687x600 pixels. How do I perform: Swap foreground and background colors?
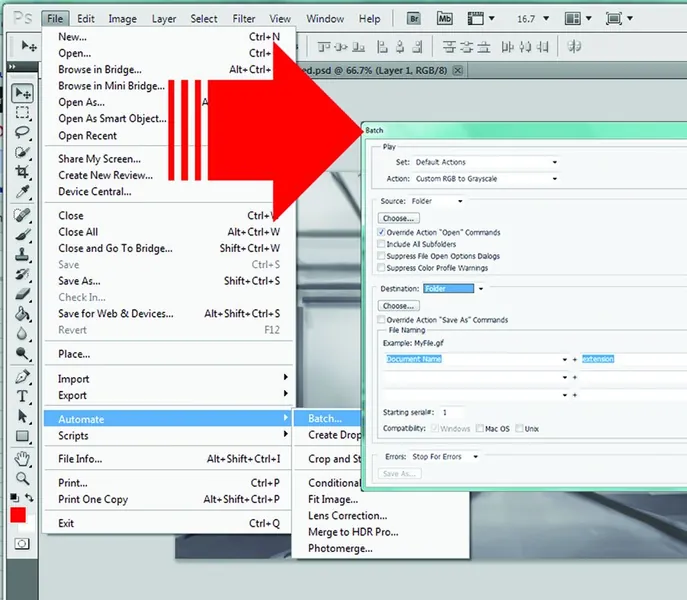click(29, 497)
